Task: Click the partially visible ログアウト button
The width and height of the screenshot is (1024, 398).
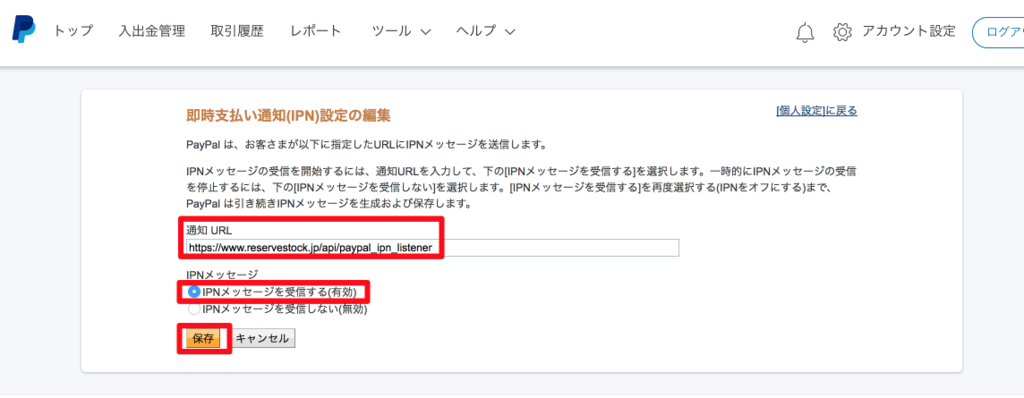Action: point(998,32)
